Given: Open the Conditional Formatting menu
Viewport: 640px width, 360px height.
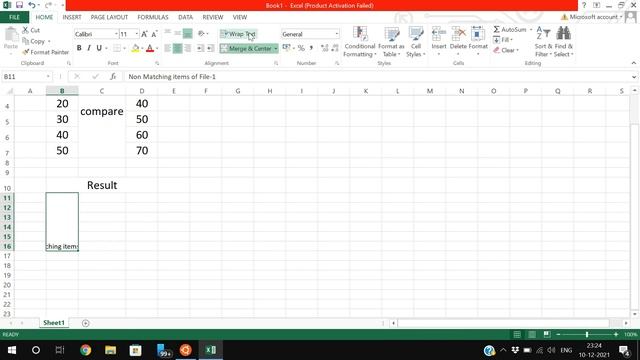Looking at the screenshot, I should (x=360, y=42).
